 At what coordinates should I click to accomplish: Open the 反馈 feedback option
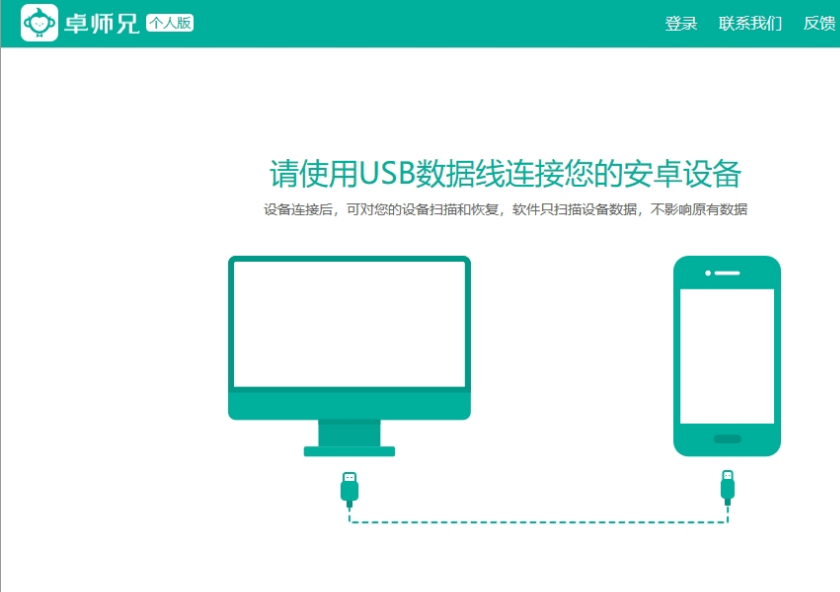pyautogui.click(x=817, y=23)
